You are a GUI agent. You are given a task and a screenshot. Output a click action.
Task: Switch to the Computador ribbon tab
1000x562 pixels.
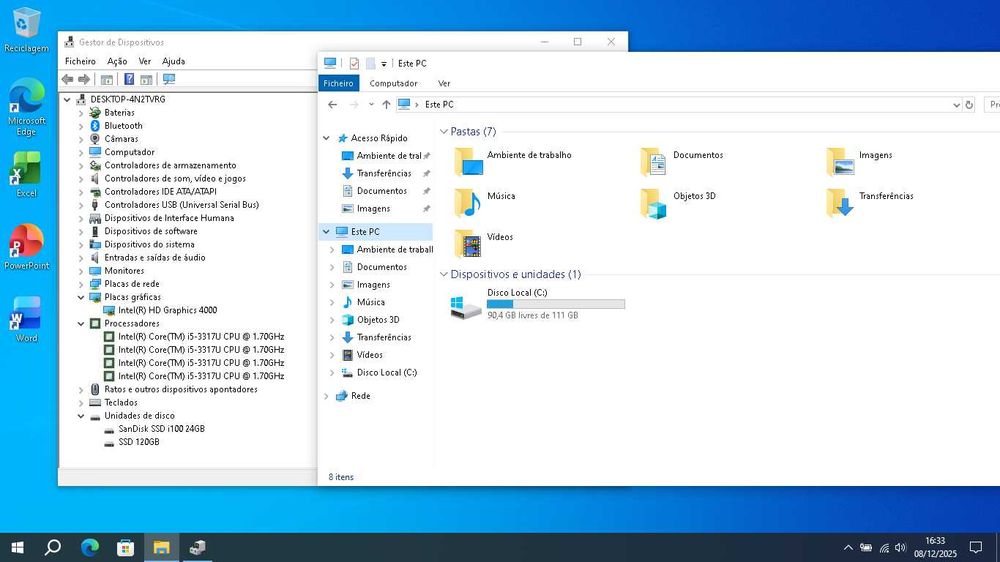(x=393, y=84)
